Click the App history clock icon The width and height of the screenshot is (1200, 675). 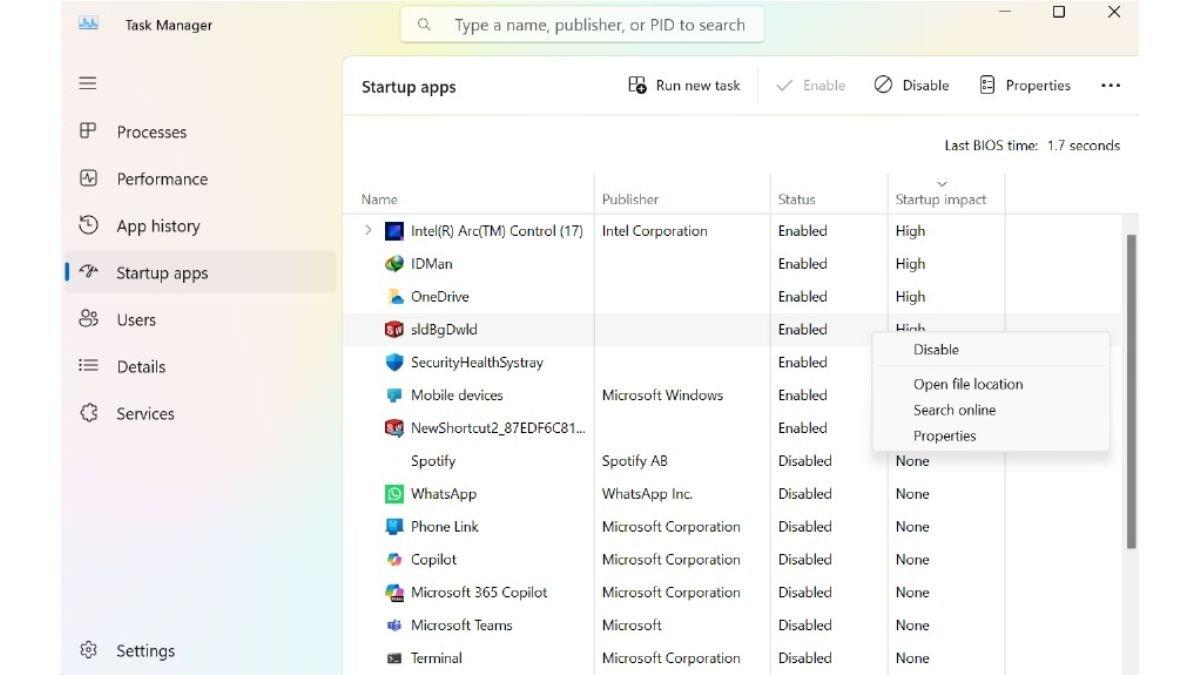click(88, 225)
